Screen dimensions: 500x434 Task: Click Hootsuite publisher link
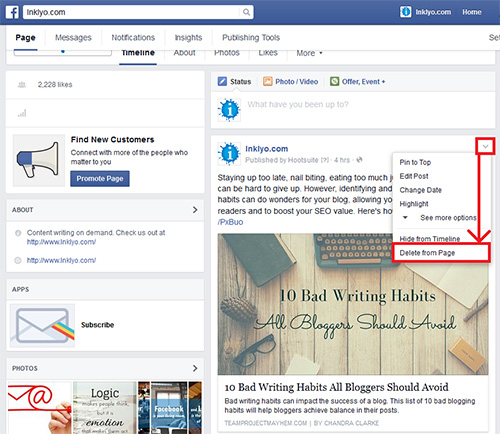[x=303, y=160]
